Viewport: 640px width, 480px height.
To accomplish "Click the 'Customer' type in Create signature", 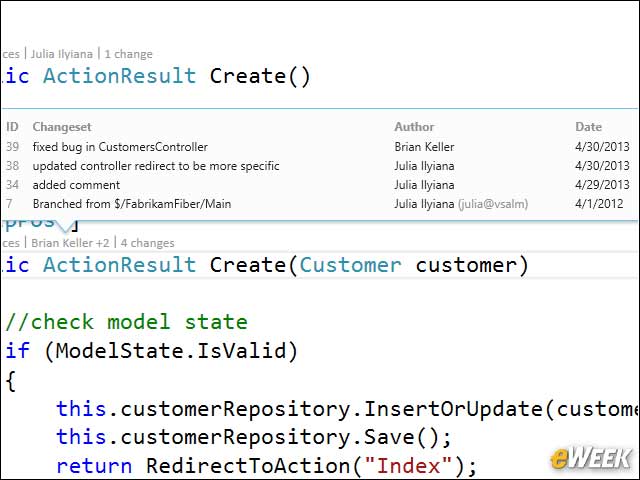I will (x=350, y=265).
